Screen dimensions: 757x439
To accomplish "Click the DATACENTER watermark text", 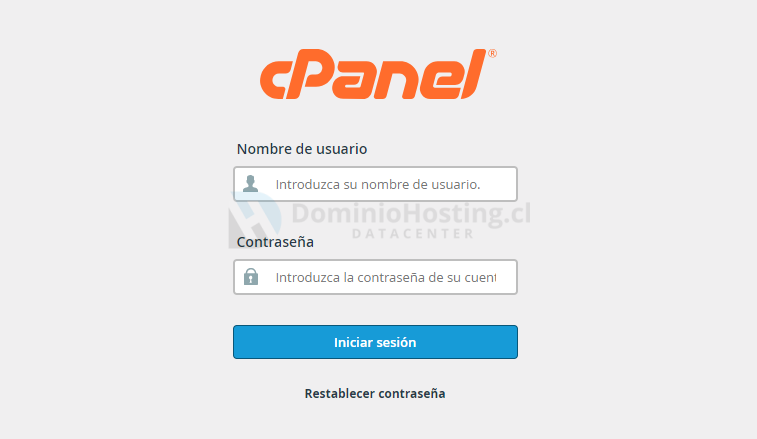I will (x=413, y=234).
